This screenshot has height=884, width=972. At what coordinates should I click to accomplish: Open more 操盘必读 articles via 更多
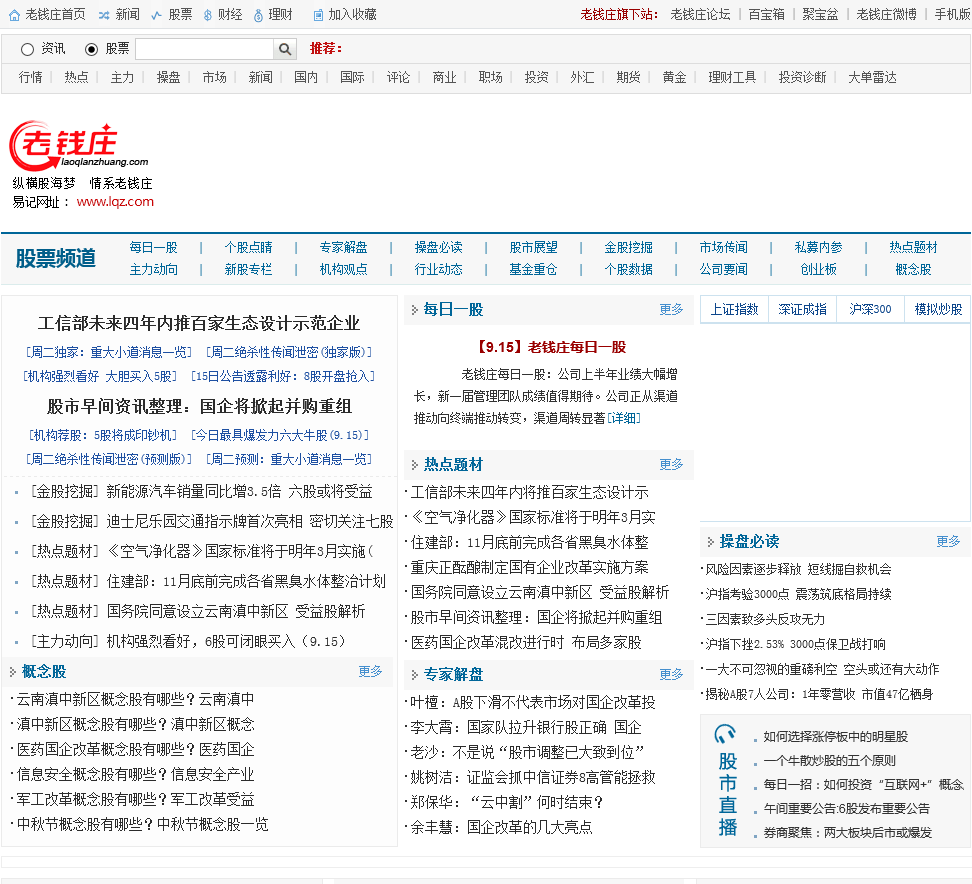point(947,541)
